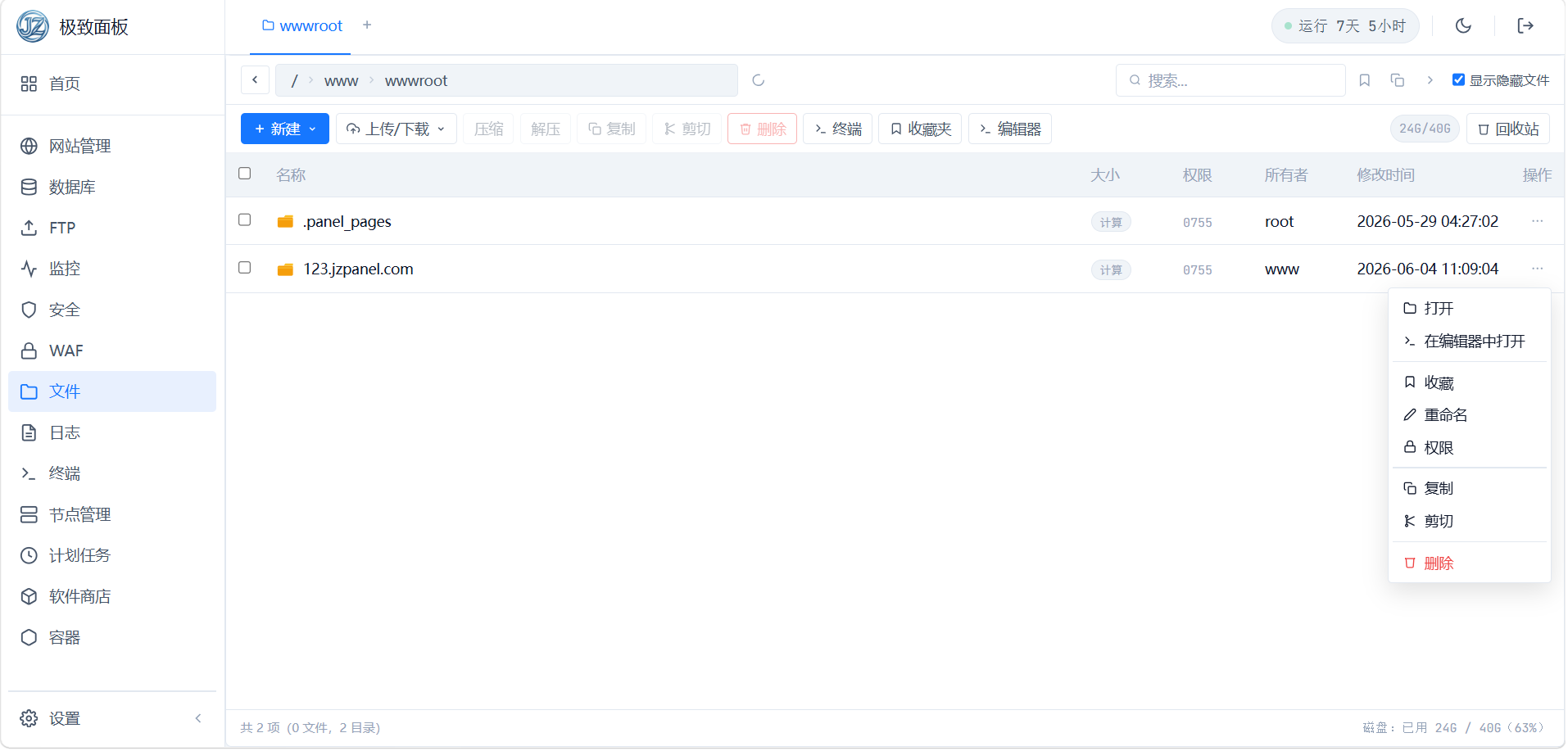Viewport: 1568px width, 751px height.
Task: Open the 新建 dropdown button
Action: pyautogui.click(x=285, y=129)
